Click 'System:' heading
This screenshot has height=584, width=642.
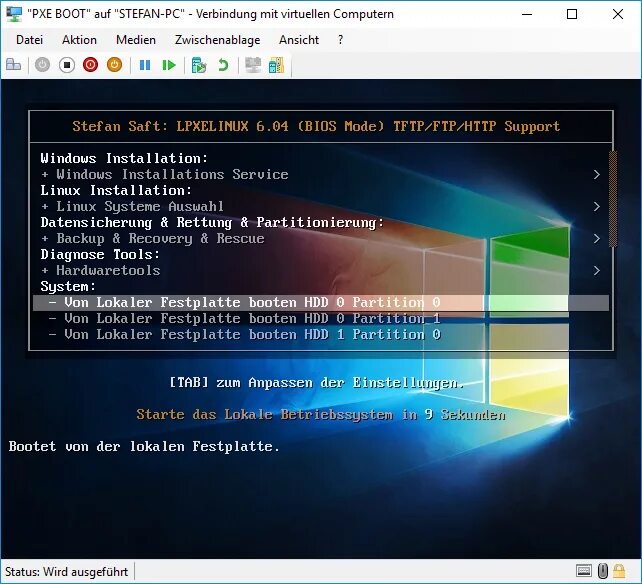68,287
